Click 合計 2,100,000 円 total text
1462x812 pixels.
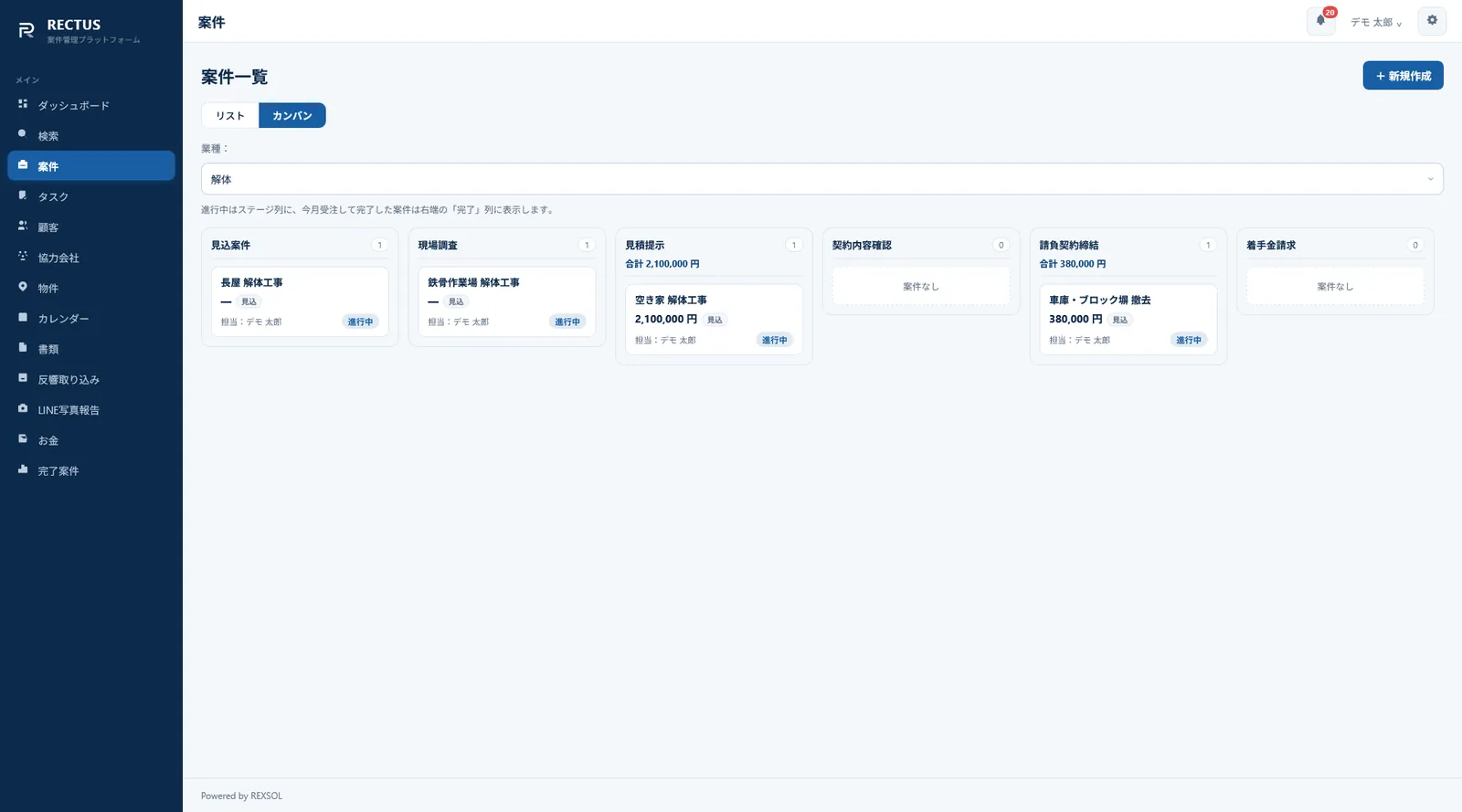click(662, 264)
